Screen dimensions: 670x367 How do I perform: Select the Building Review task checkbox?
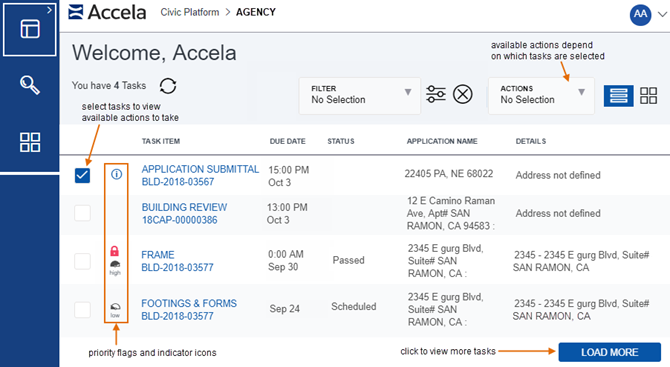[82, 213]
